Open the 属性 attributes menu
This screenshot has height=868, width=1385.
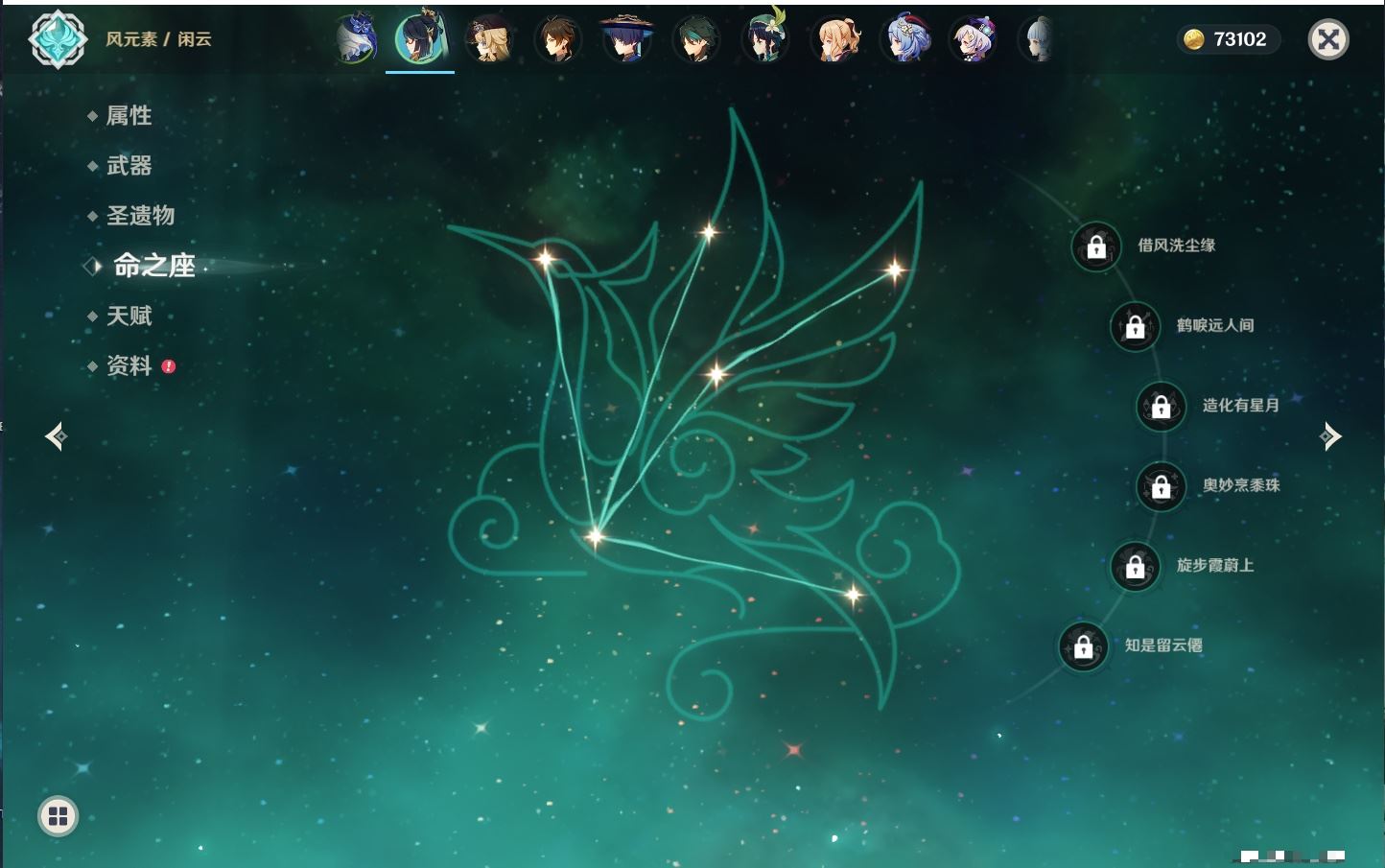click(129, 116)
